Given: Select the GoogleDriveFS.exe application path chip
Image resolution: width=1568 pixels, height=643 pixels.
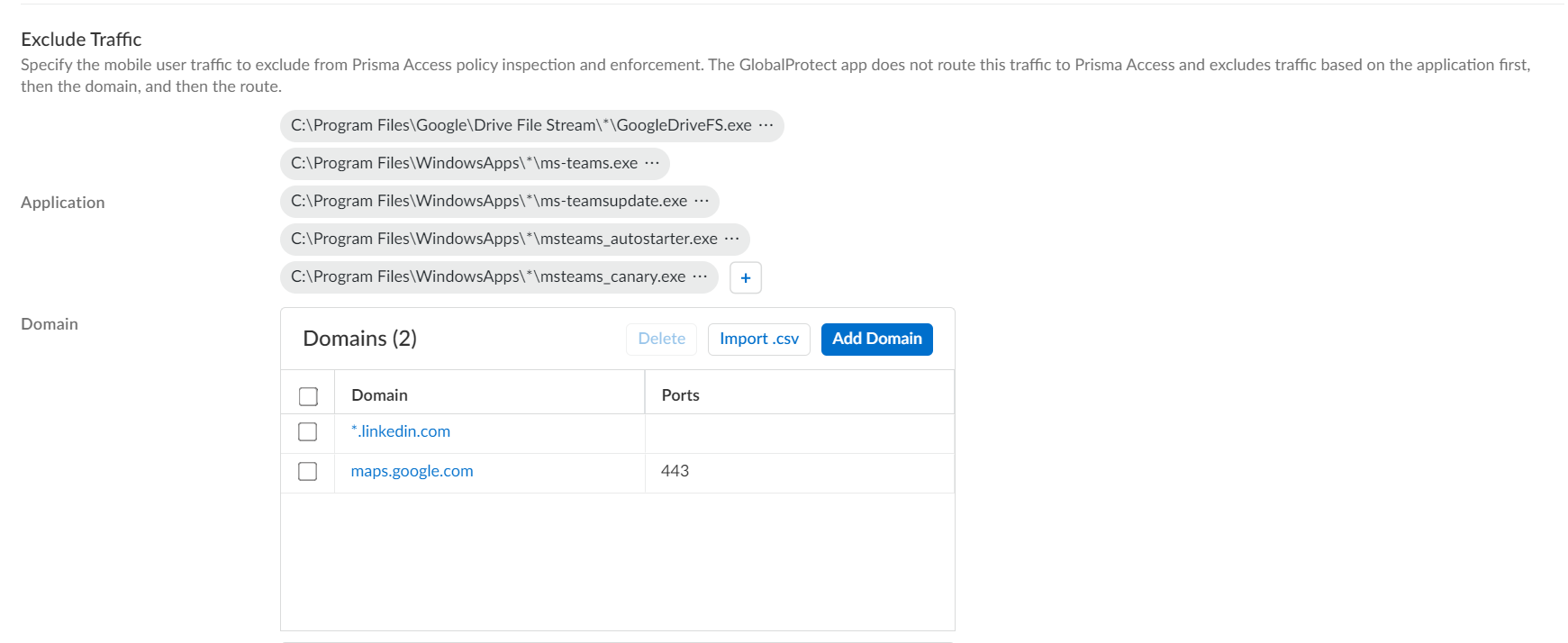Looking at the screenshot, I should [521, 125].
